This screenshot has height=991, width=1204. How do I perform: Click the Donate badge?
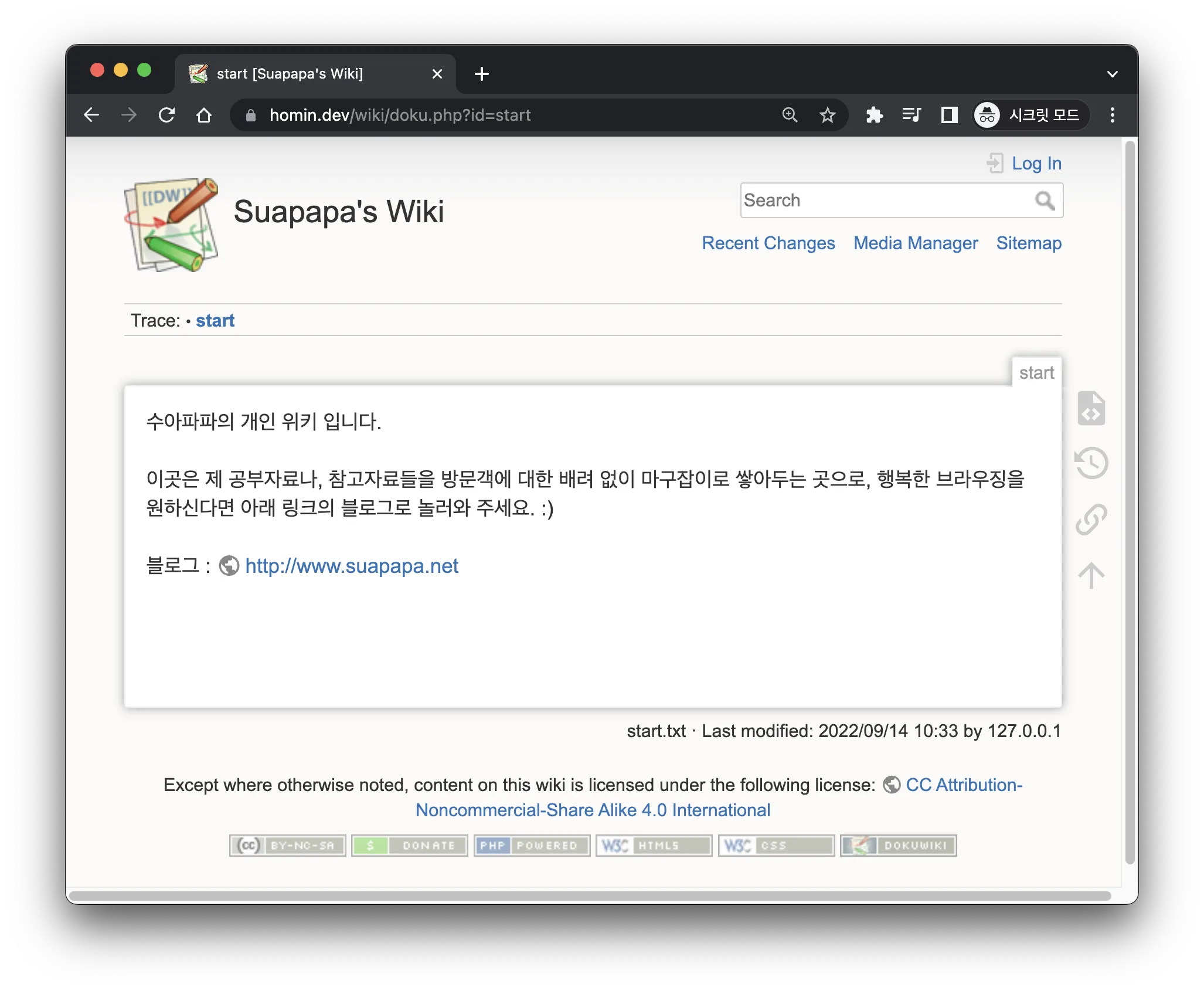click(x=410, y=846)
